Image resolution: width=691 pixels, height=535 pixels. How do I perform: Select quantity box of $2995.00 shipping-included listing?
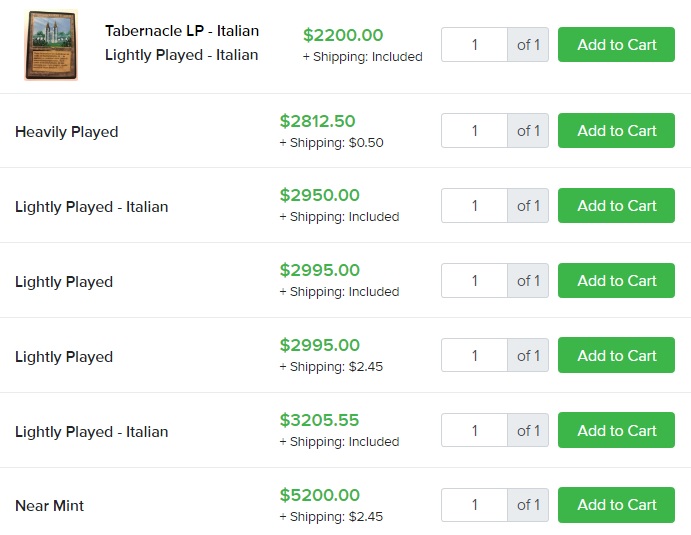click(x=475, y=281)
